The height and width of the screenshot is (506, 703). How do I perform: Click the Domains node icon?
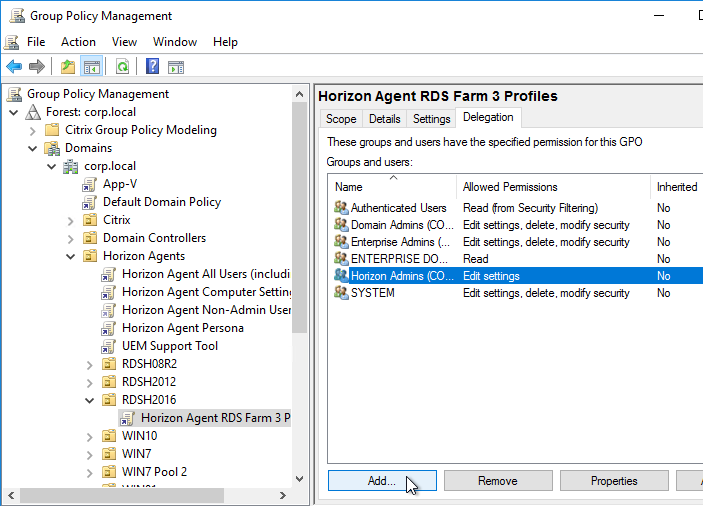pos(52,148)
